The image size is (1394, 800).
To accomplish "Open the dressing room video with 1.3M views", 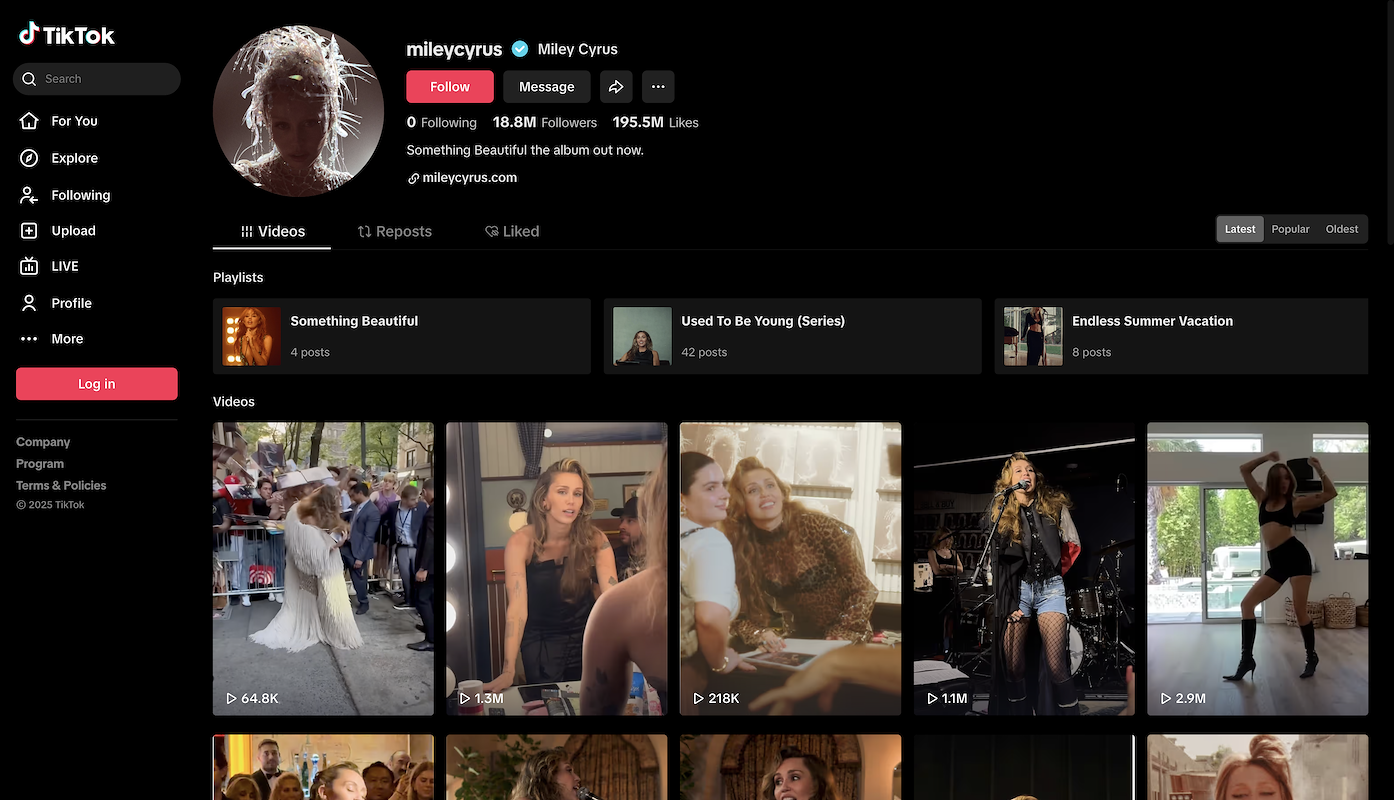I will tap(557, 569).
